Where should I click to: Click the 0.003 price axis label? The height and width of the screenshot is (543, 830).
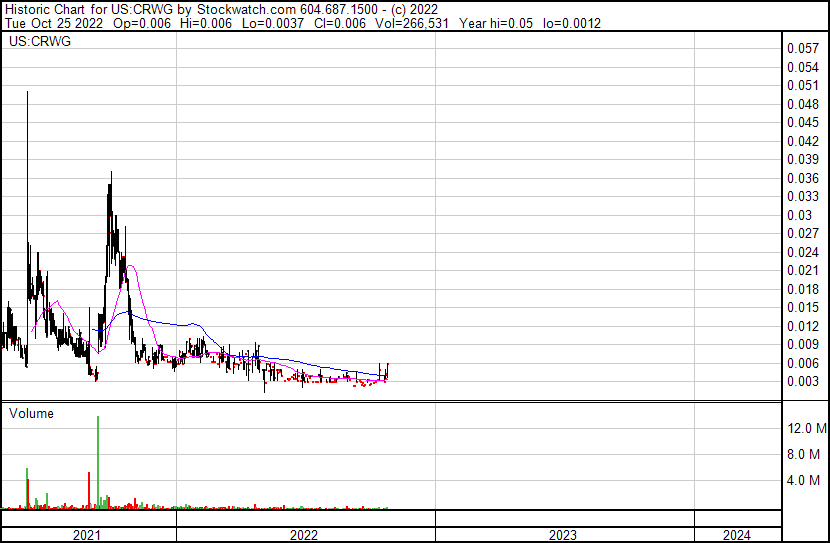[x=803, y=382]
